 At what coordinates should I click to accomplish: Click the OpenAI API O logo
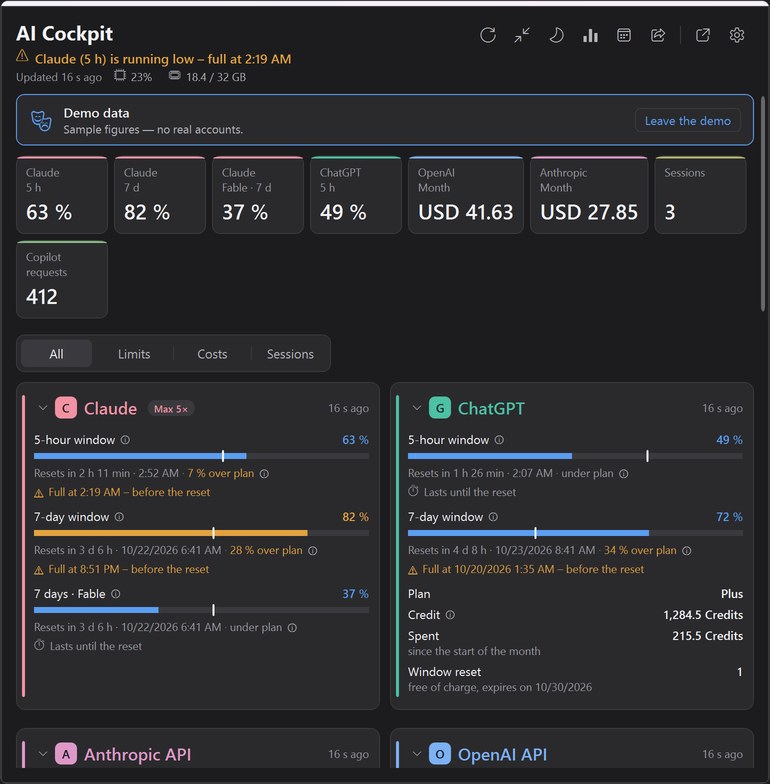coord(440,754)
